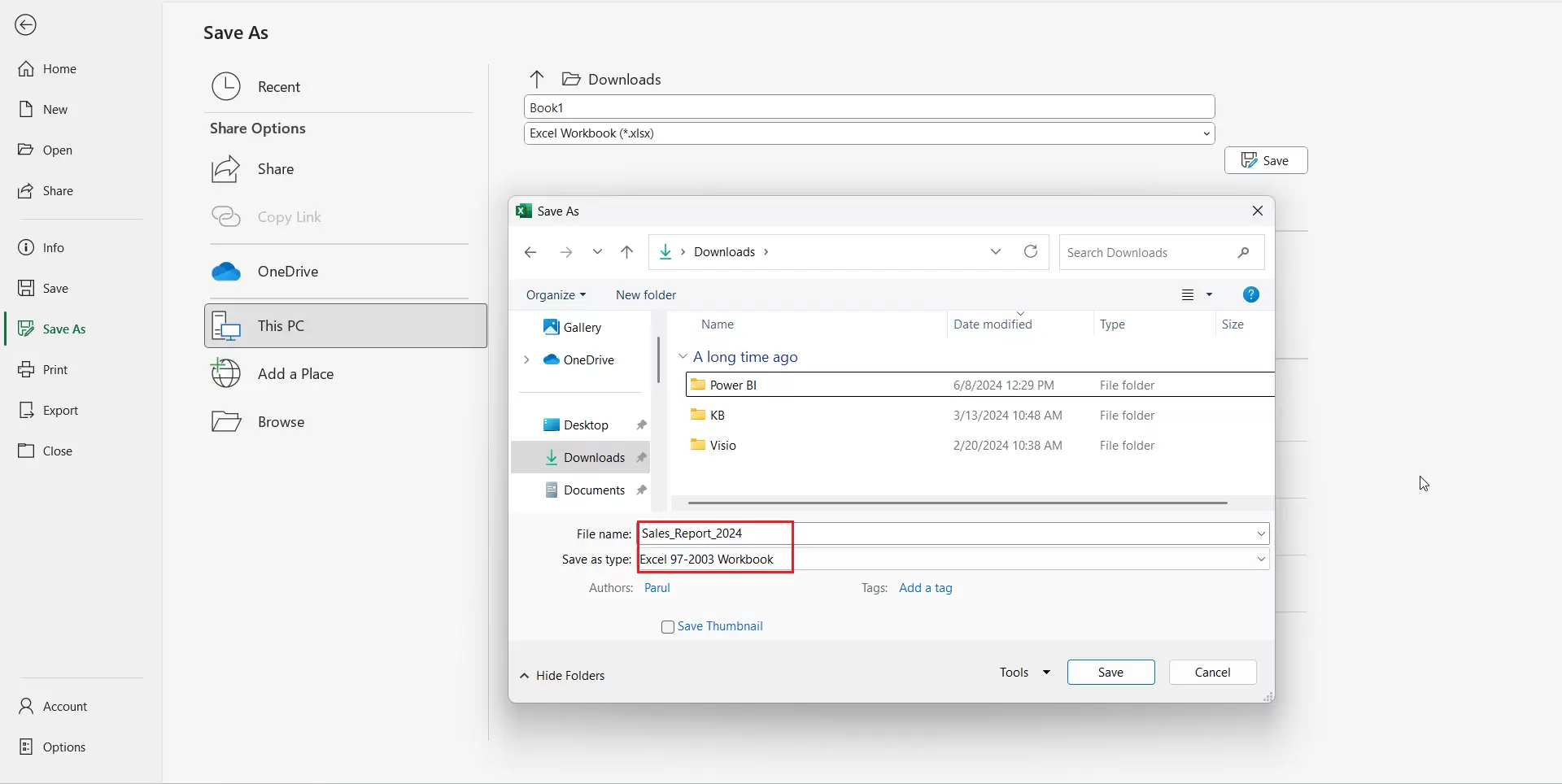
Task: Choose This PC as save location
Action: click(x=346, y=325)
